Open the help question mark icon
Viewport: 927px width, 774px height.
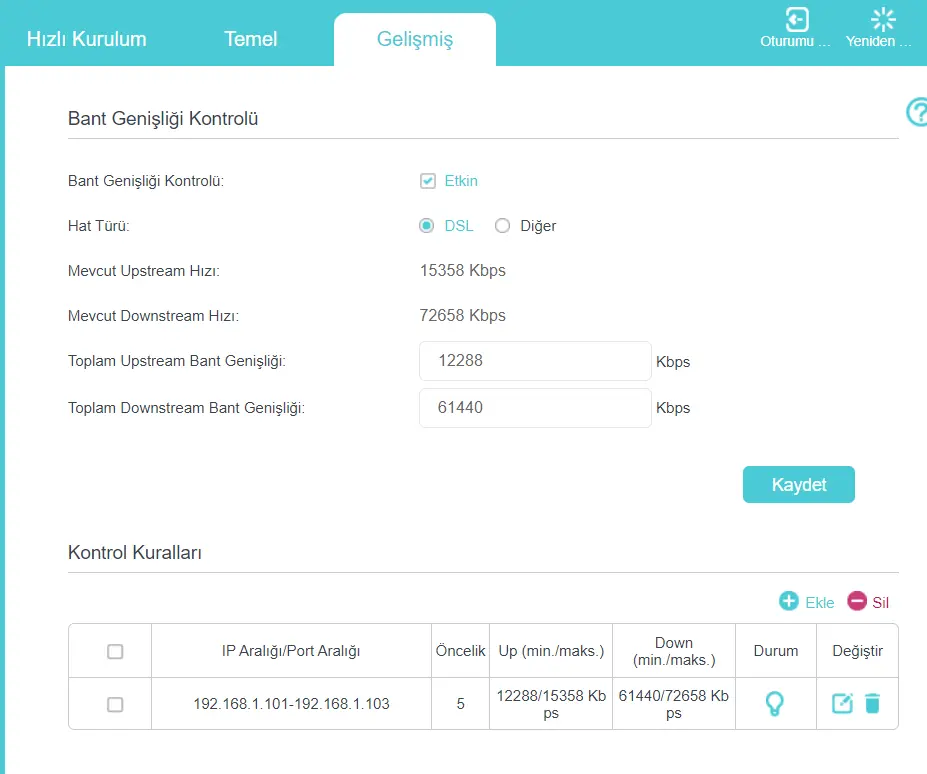point(918,112)
